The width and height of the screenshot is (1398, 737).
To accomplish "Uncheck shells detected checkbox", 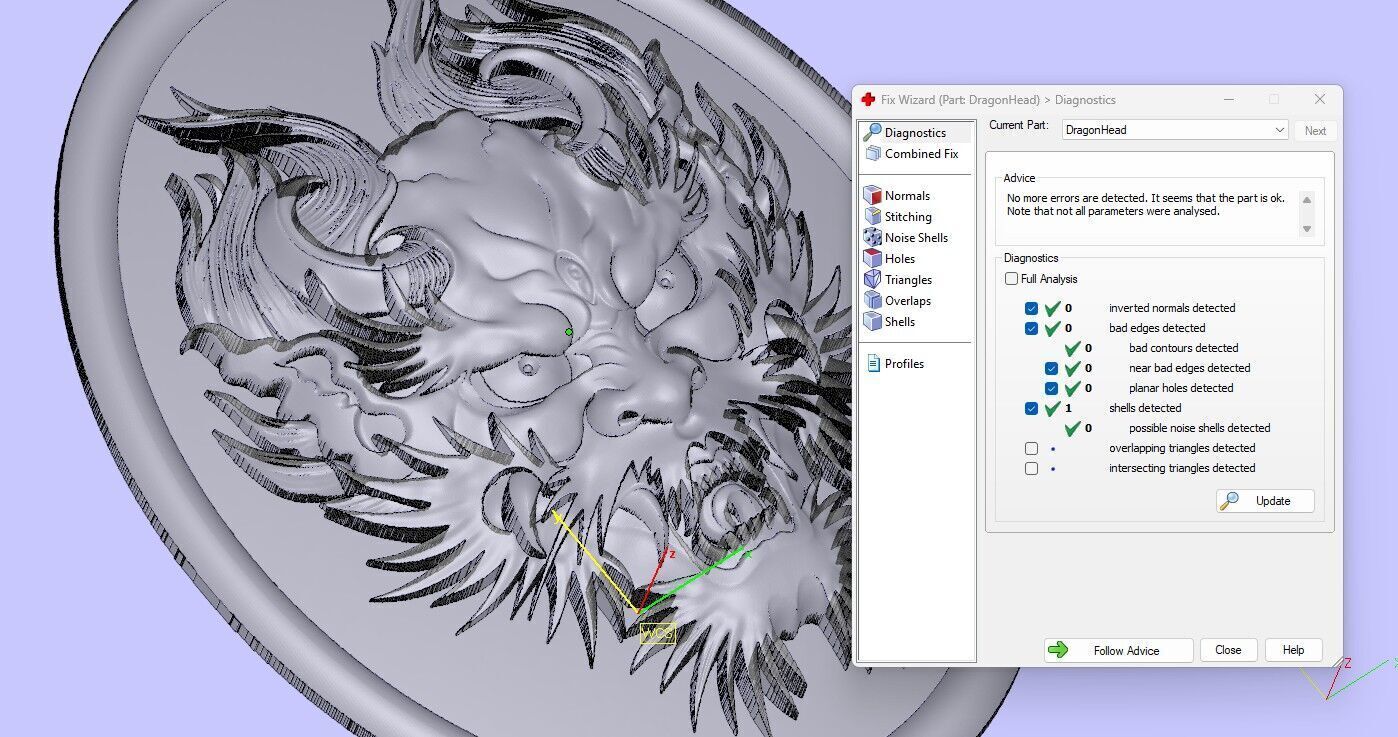I will [x=1031, y=408].
